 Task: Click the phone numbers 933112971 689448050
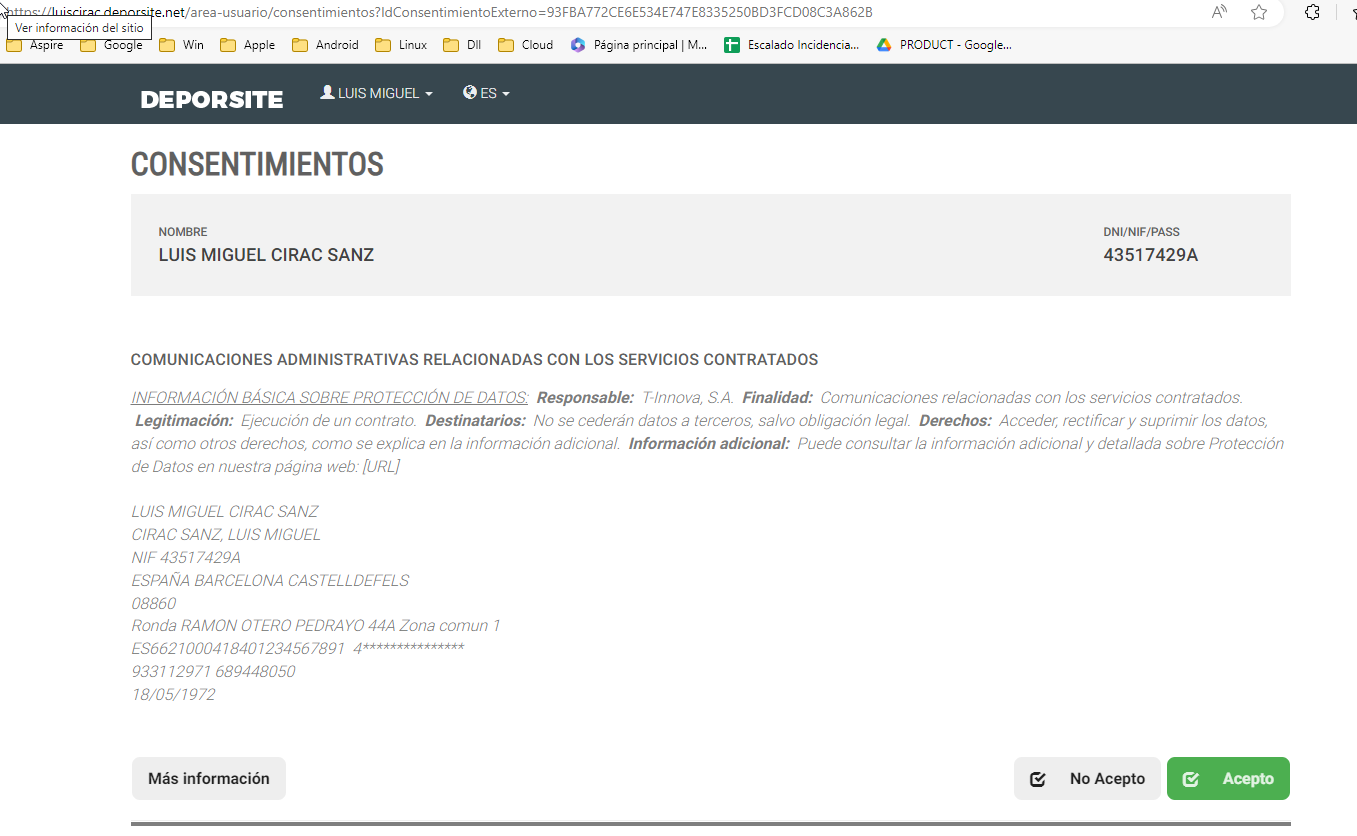213,672
